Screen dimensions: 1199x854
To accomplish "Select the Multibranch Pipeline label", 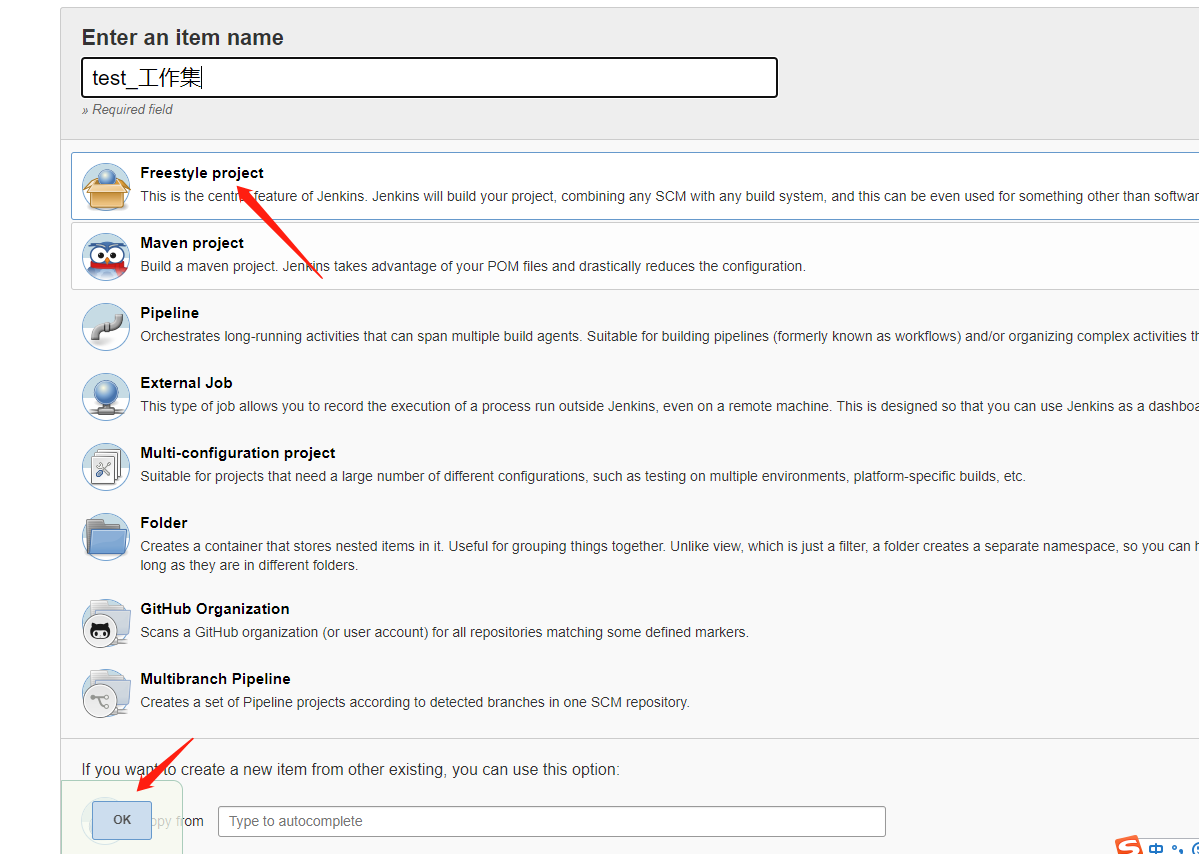I will pos(216,679).
